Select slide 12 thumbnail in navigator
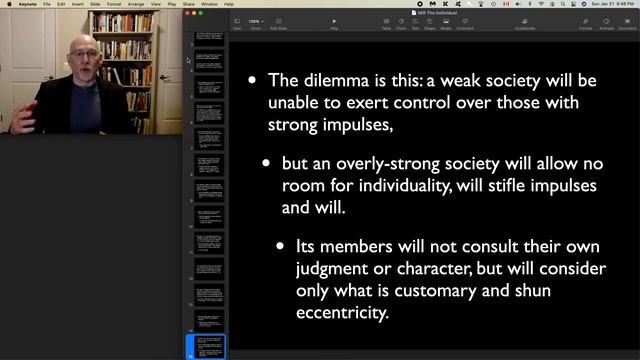The height and width of the screenshot is (360, 640). click(209, 269)
